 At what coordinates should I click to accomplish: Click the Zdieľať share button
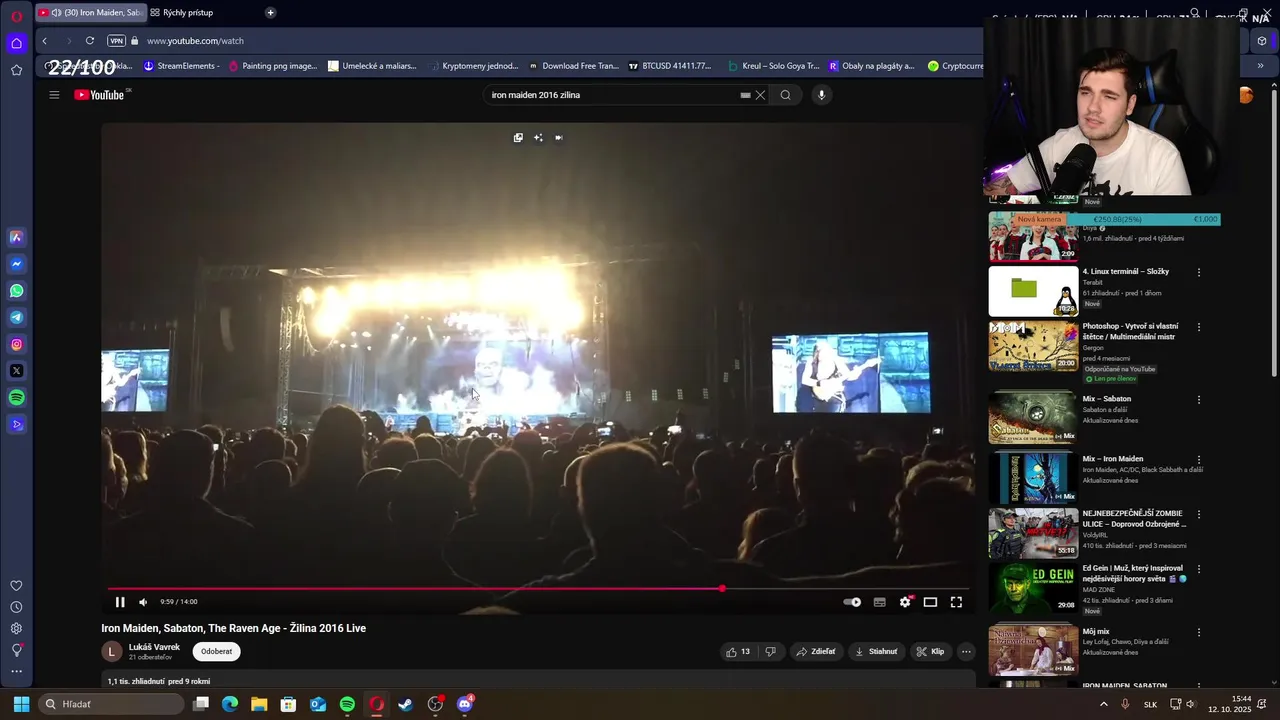click(816, 651)
